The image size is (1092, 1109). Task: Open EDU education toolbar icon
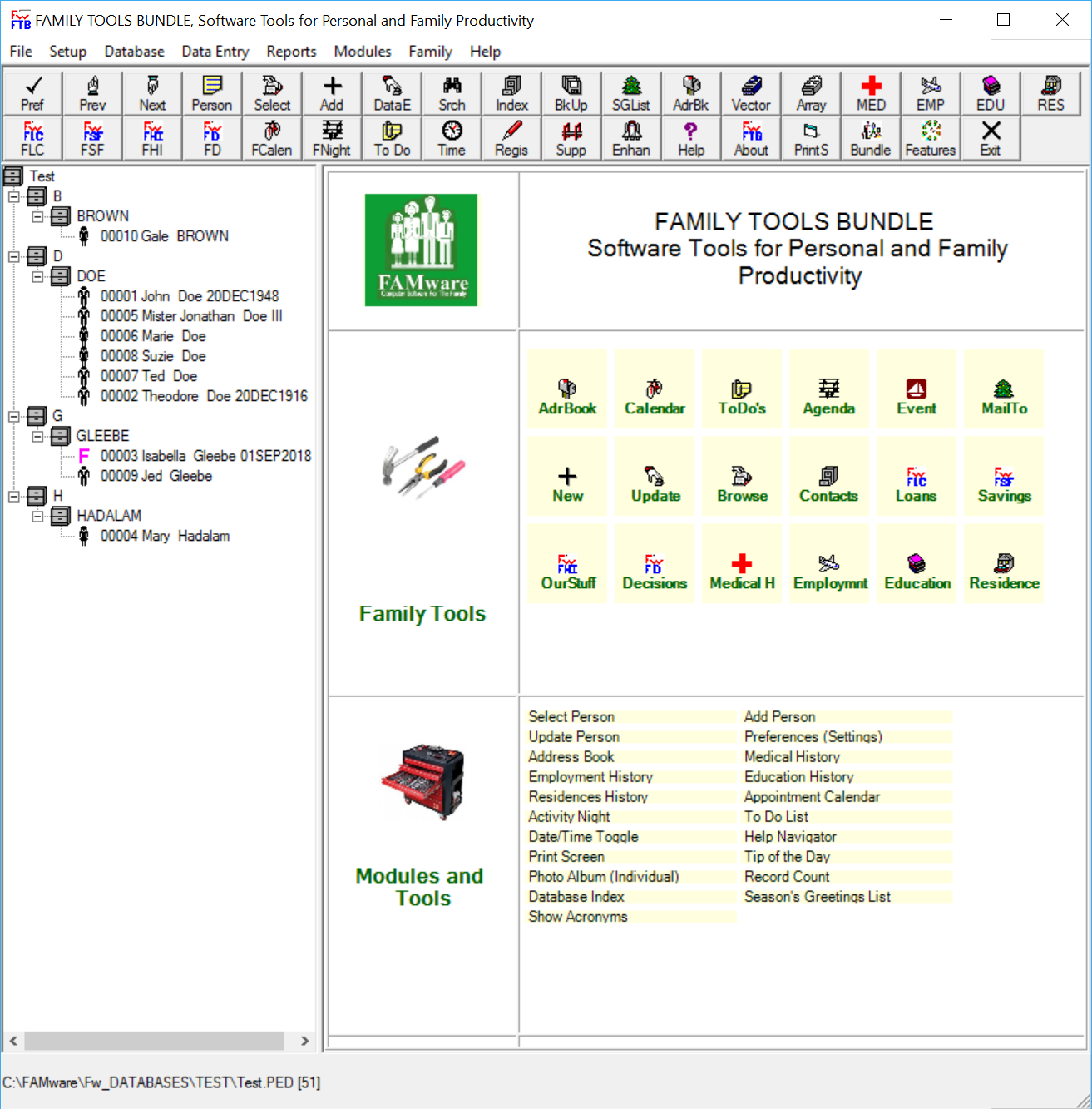(991, 93)
